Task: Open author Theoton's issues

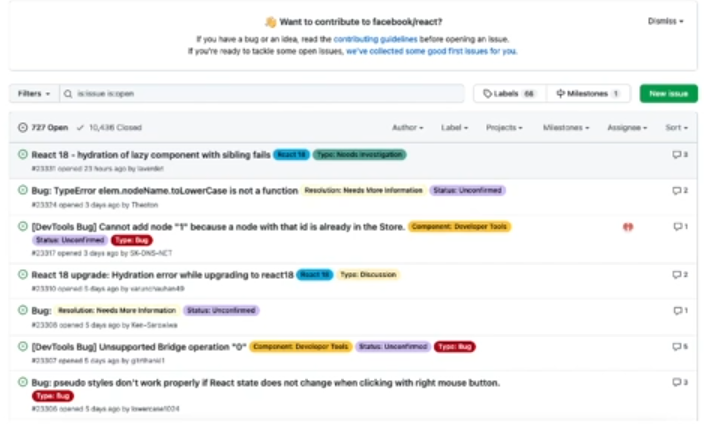Action: click(145, 205)
